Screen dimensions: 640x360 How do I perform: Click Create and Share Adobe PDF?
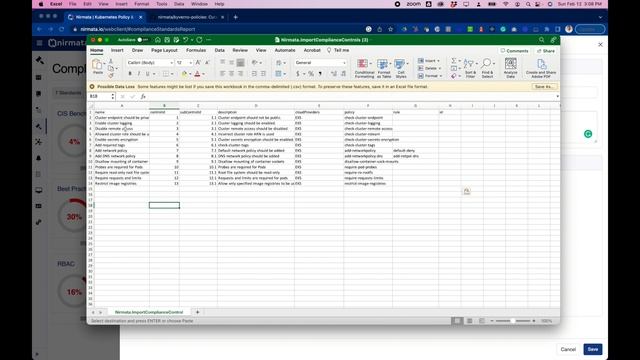pyautogui.click(x=541, y=68)
